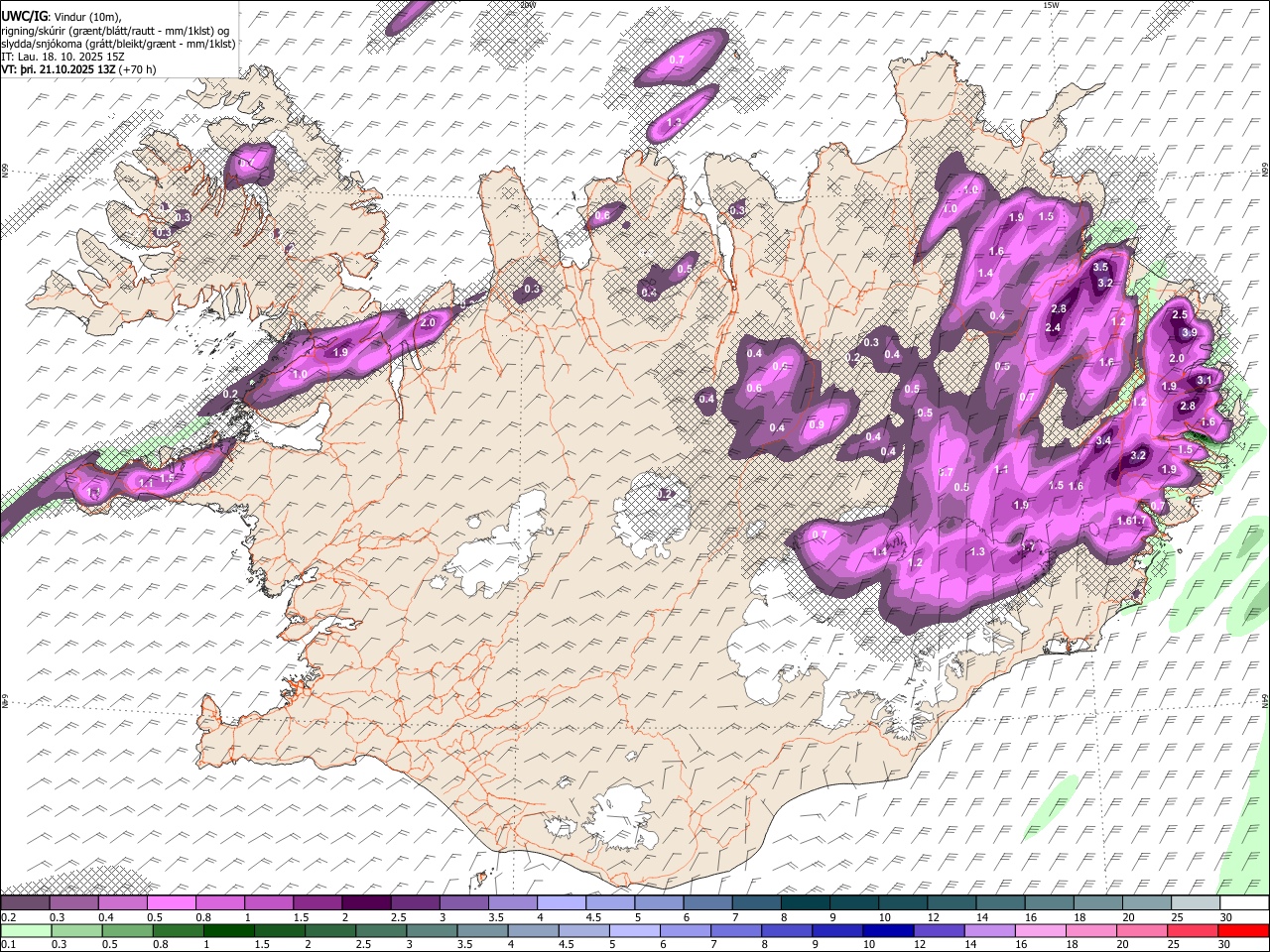Click the 1.3 value in the offshore band north of Iceland
1270x952 pixels.
pos(674,122)
